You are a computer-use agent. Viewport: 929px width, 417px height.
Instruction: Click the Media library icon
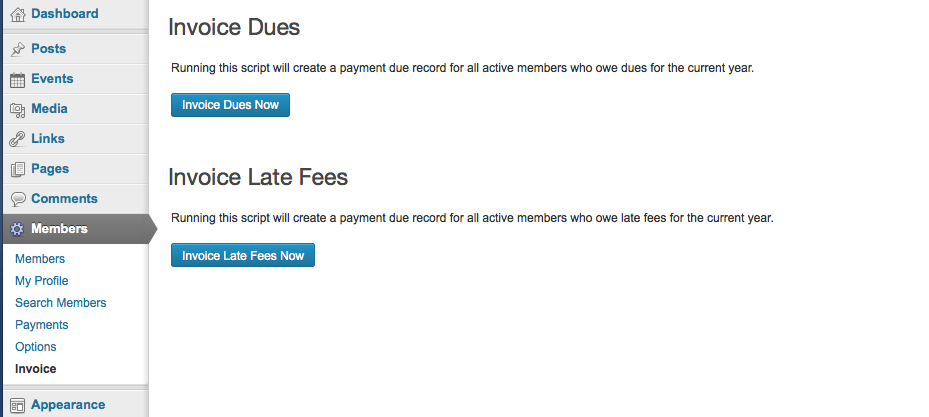coord(17,109)
